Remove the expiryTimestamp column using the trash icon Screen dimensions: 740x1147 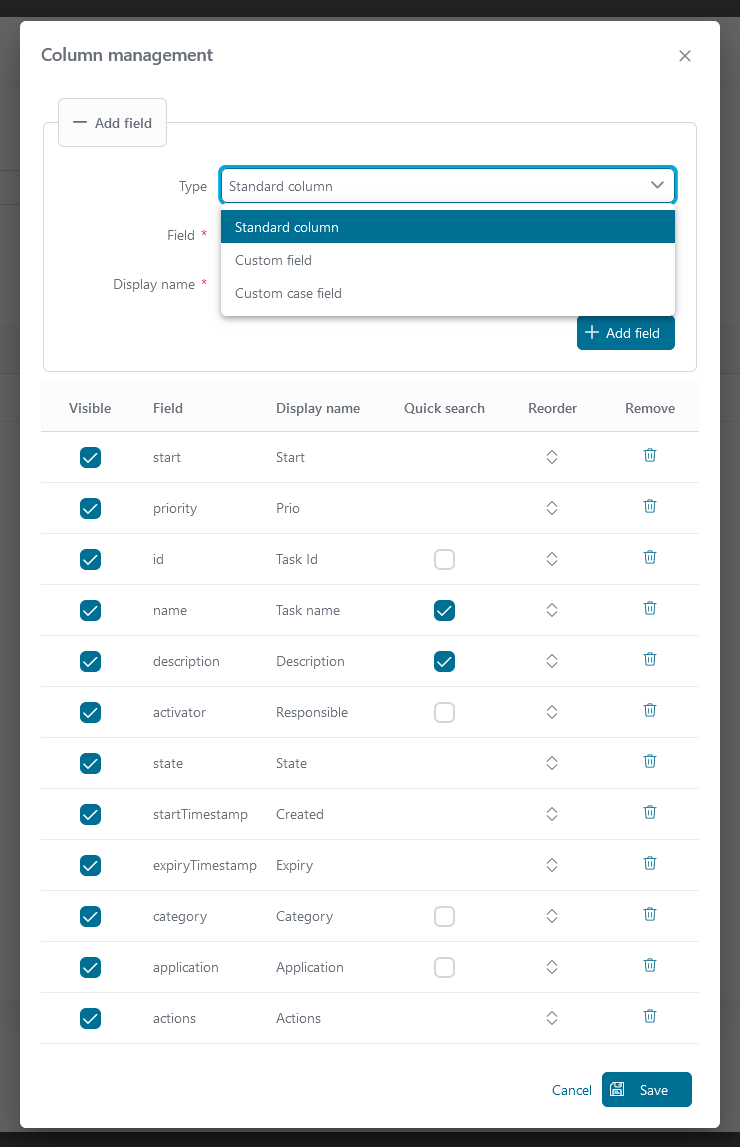coord(649,863)
